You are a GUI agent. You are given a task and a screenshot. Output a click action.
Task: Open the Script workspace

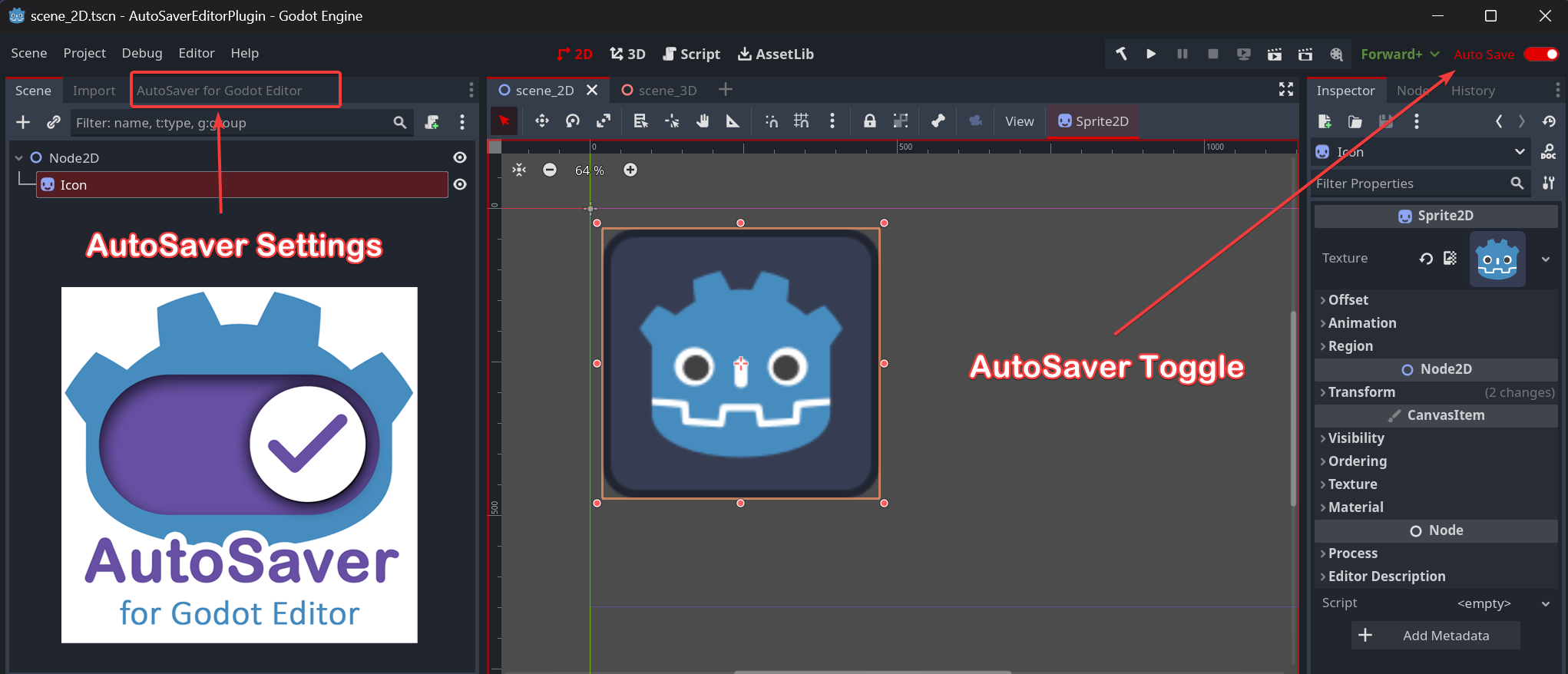click(691, 54)
